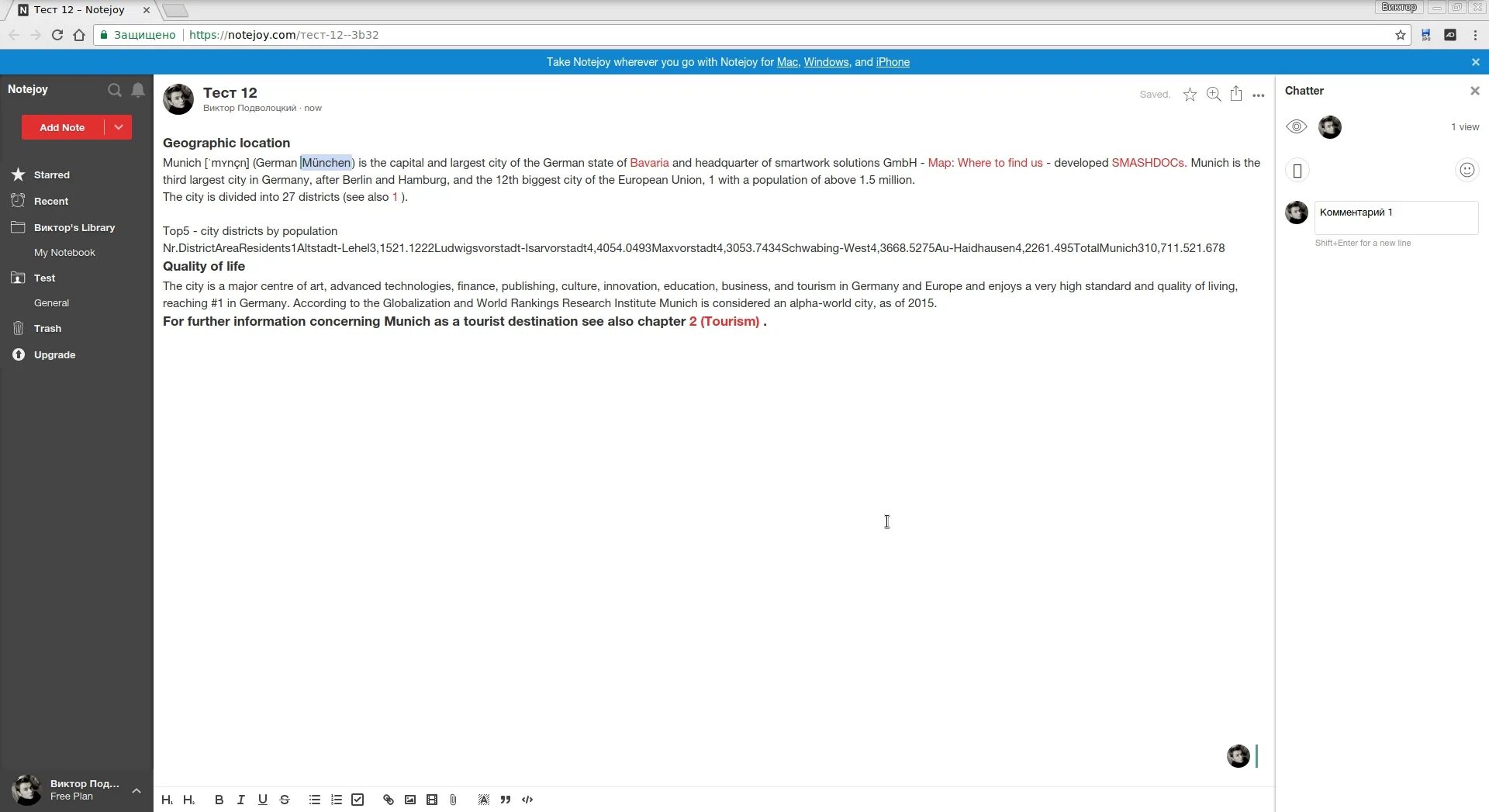1489x812 pixels.
Task: Insert a bulleted list
Action: 314,800
